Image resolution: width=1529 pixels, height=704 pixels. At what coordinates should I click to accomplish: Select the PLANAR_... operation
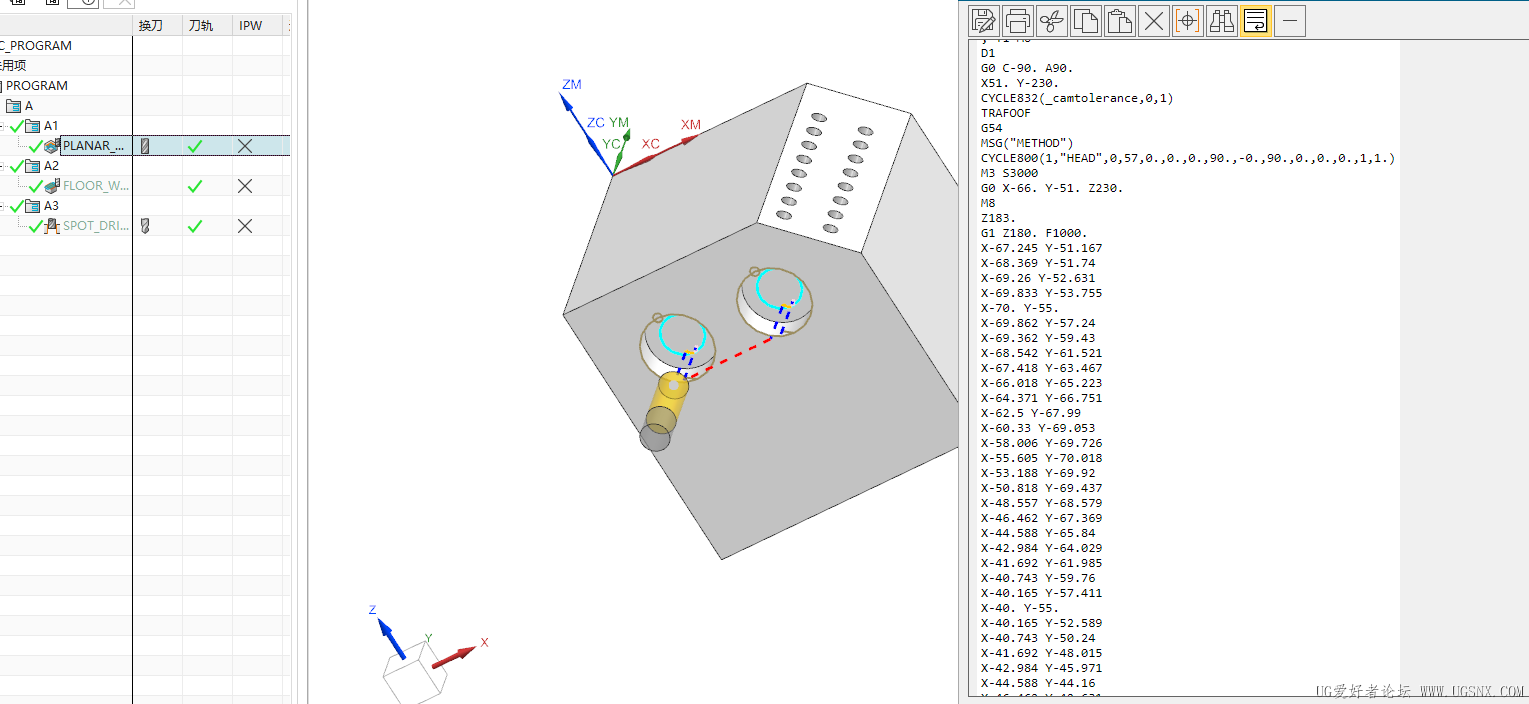(x=94, y=146)
